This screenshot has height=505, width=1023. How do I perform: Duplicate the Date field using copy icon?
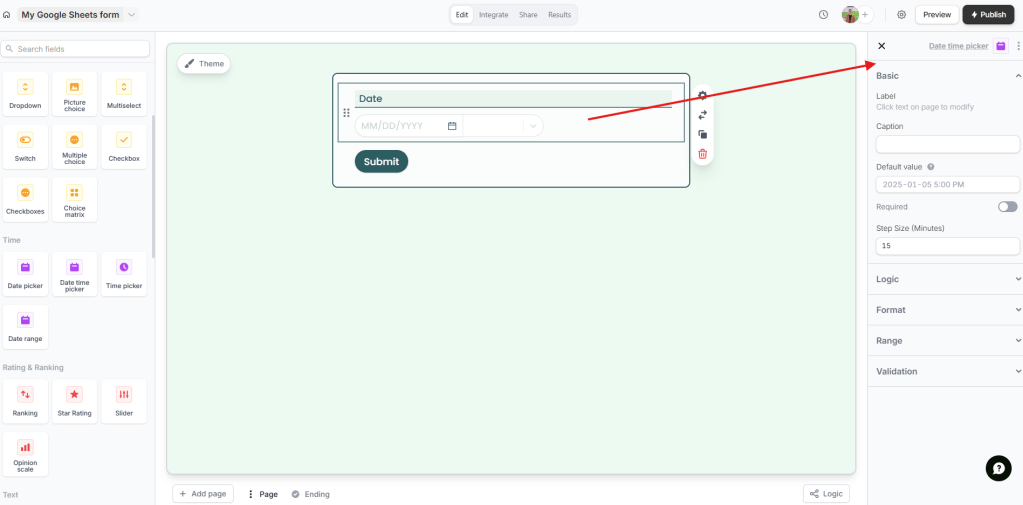pyautogui.click(x=702, y=134)
